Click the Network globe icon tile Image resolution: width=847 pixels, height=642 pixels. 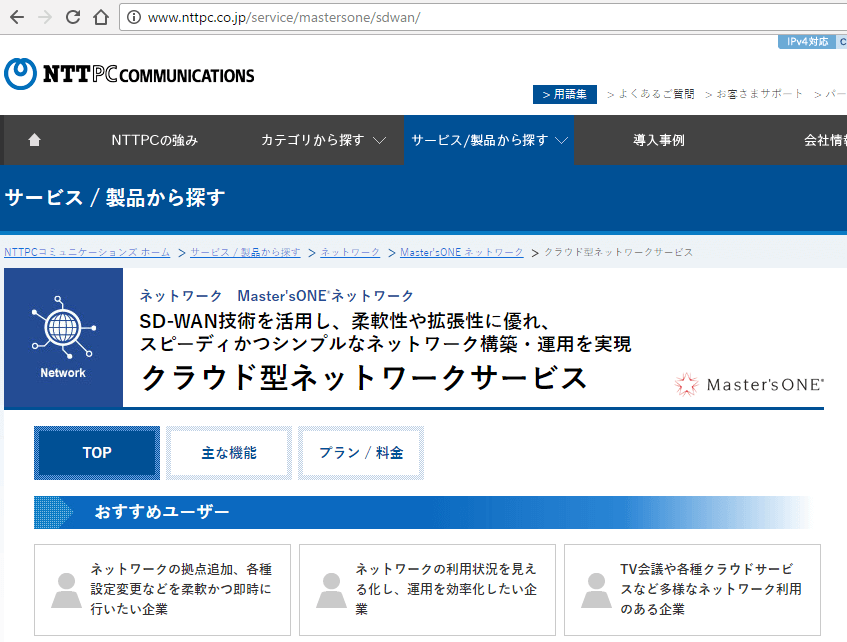pyautogui.click(x=63, y=338)
